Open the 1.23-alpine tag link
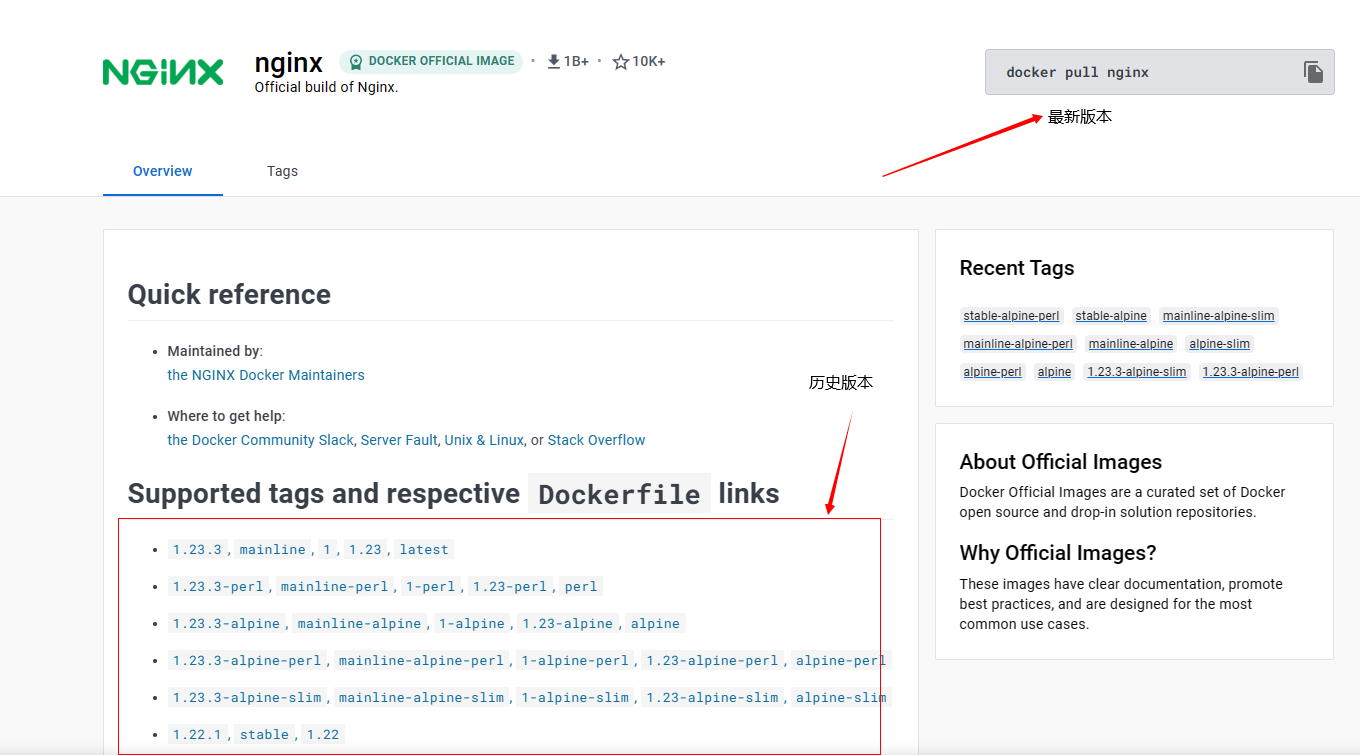The height and width of the screenshot is (755, 1360). coord(568,623)
